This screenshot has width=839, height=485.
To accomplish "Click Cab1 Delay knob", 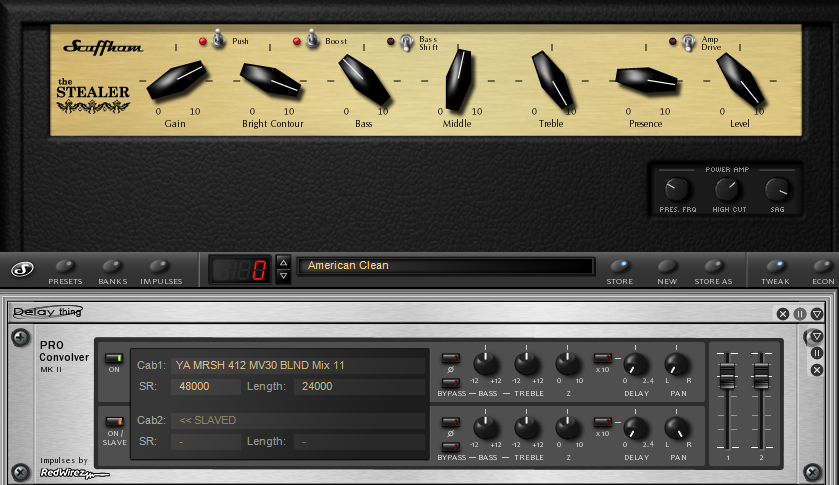I will pos(636,364).
